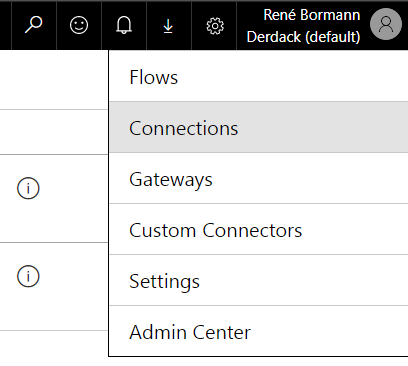Show info for the first listed row
This screenshot has width=408, height=366.
pyautogui.click(x=28, y=188)
